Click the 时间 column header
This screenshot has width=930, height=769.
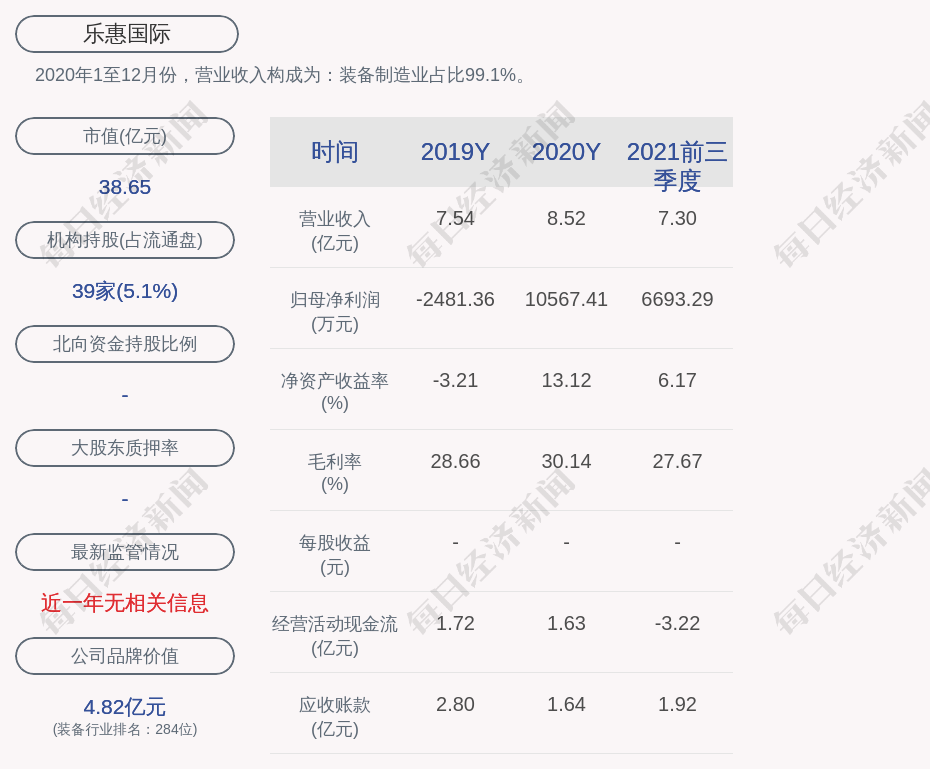pyautogui.click(x=335, y=152)
